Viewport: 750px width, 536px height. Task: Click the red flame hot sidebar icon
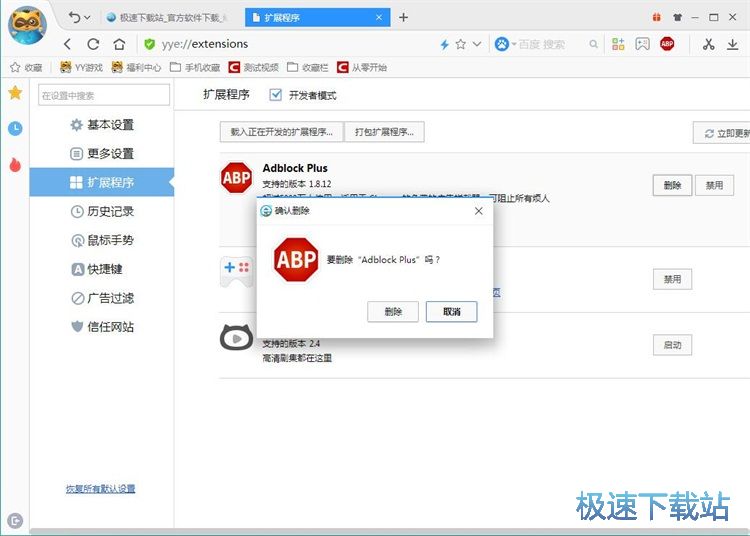[15, 164]
